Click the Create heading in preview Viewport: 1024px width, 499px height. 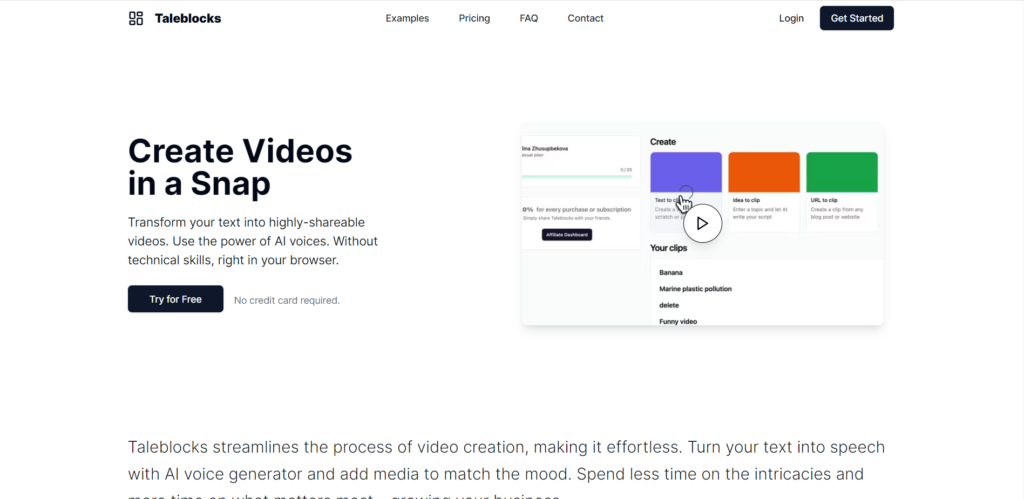[663, 142]
